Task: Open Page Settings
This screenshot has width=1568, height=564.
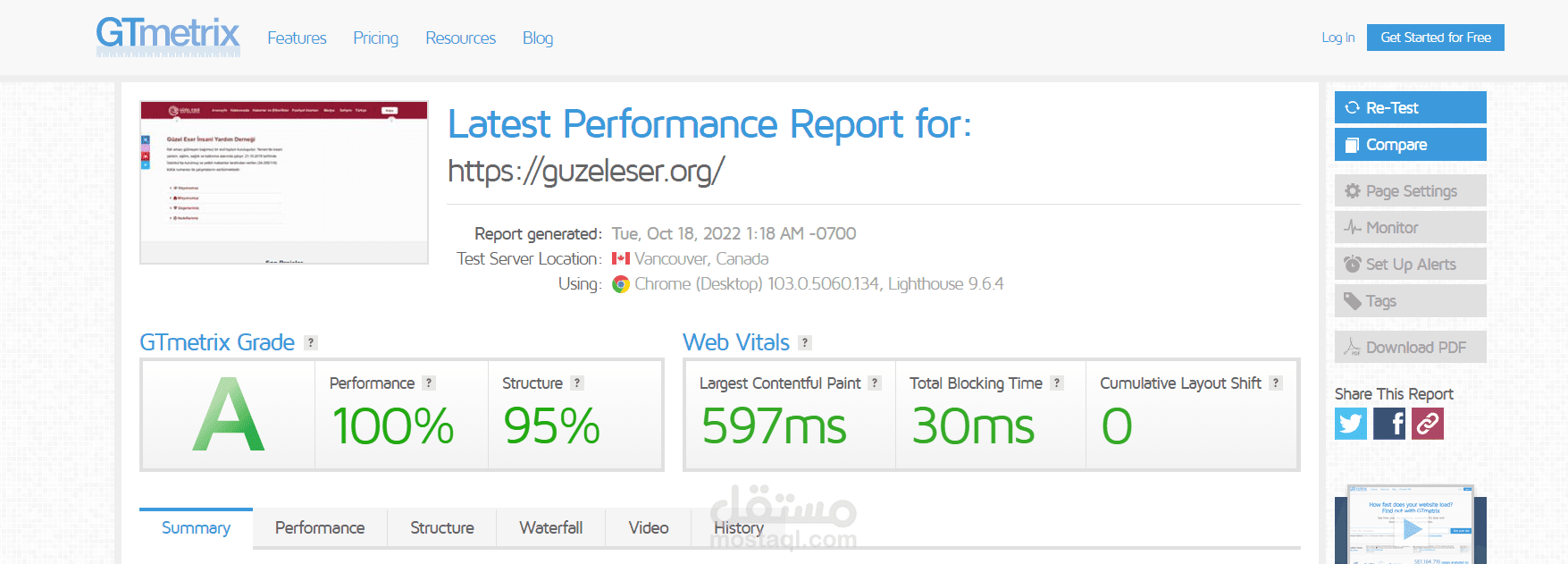Action: pos(1410,191)
